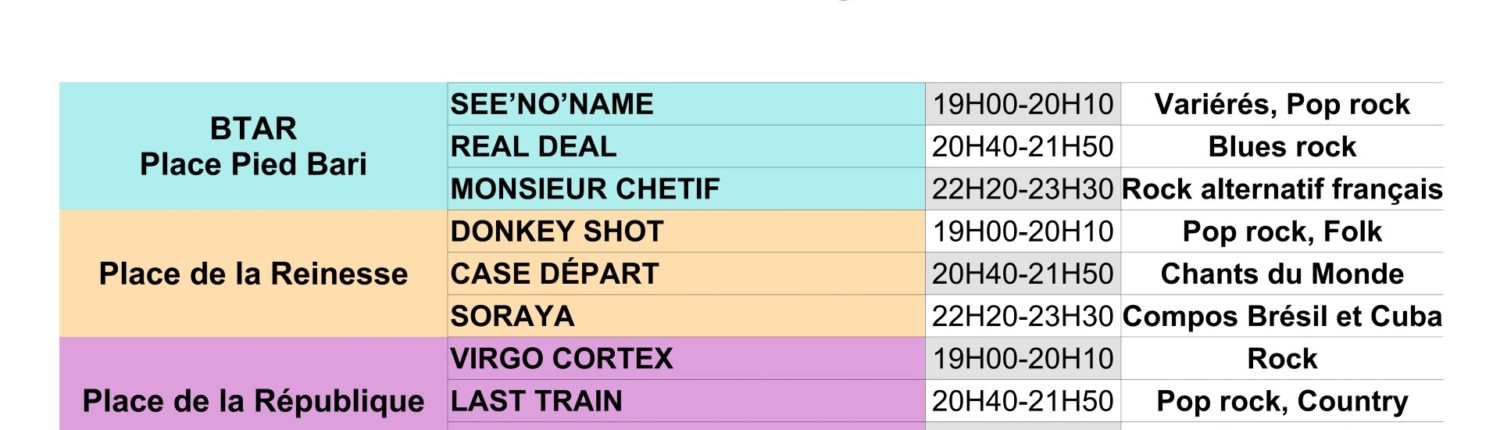Image resolution: width=1500 pixels, height=430 pixels.
Task: Select the Place de la Reinesse cell
Action: pos(253,274)
